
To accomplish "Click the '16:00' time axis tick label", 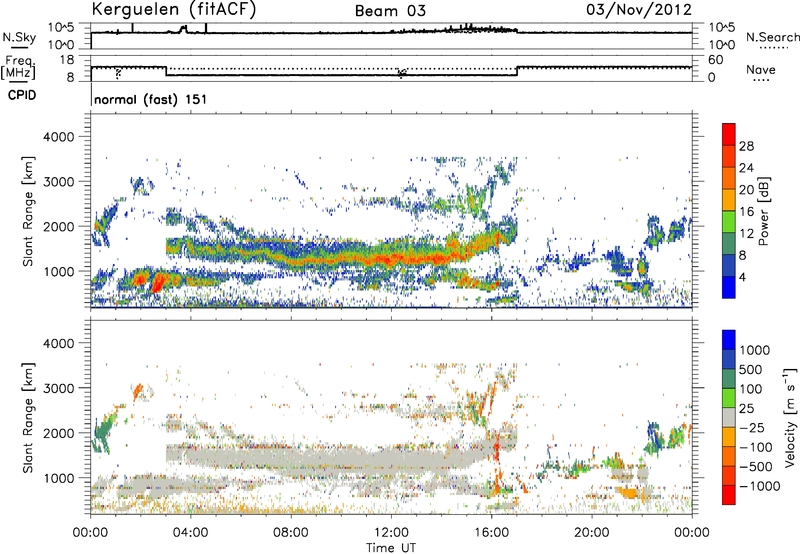I will pos(492,533).
